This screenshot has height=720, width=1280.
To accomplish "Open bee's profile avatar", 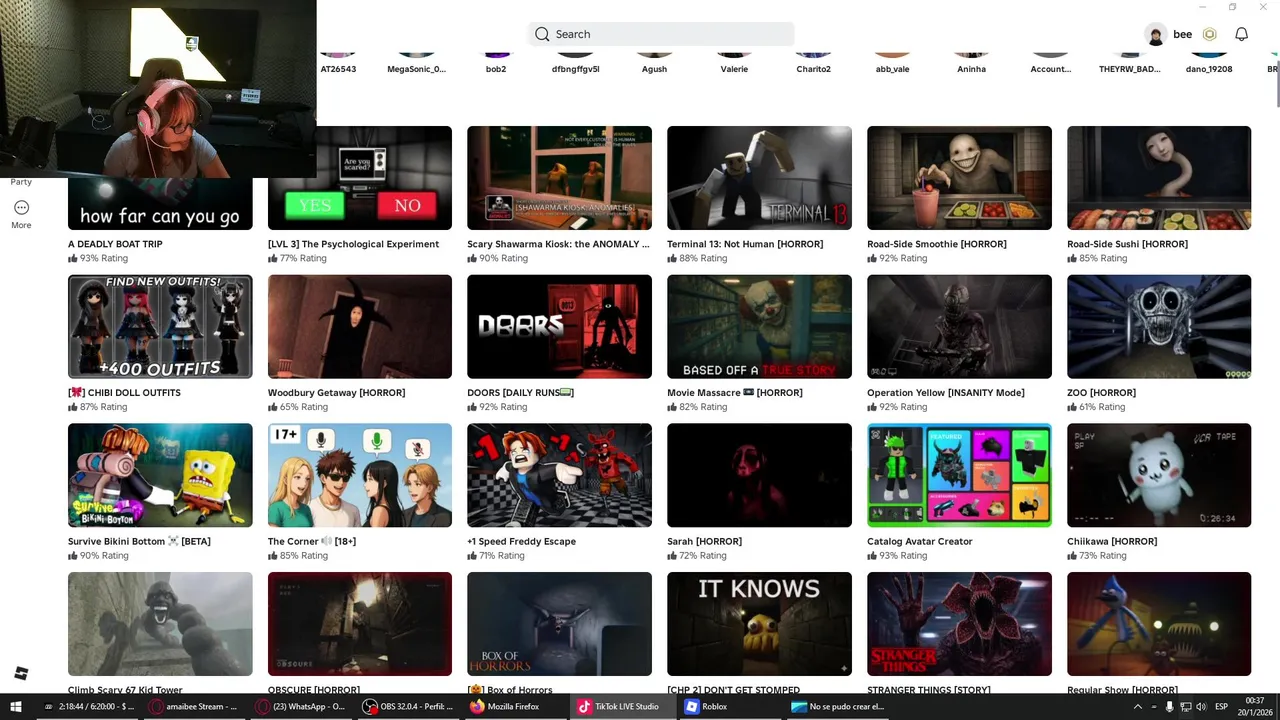I will (1156, 34).
